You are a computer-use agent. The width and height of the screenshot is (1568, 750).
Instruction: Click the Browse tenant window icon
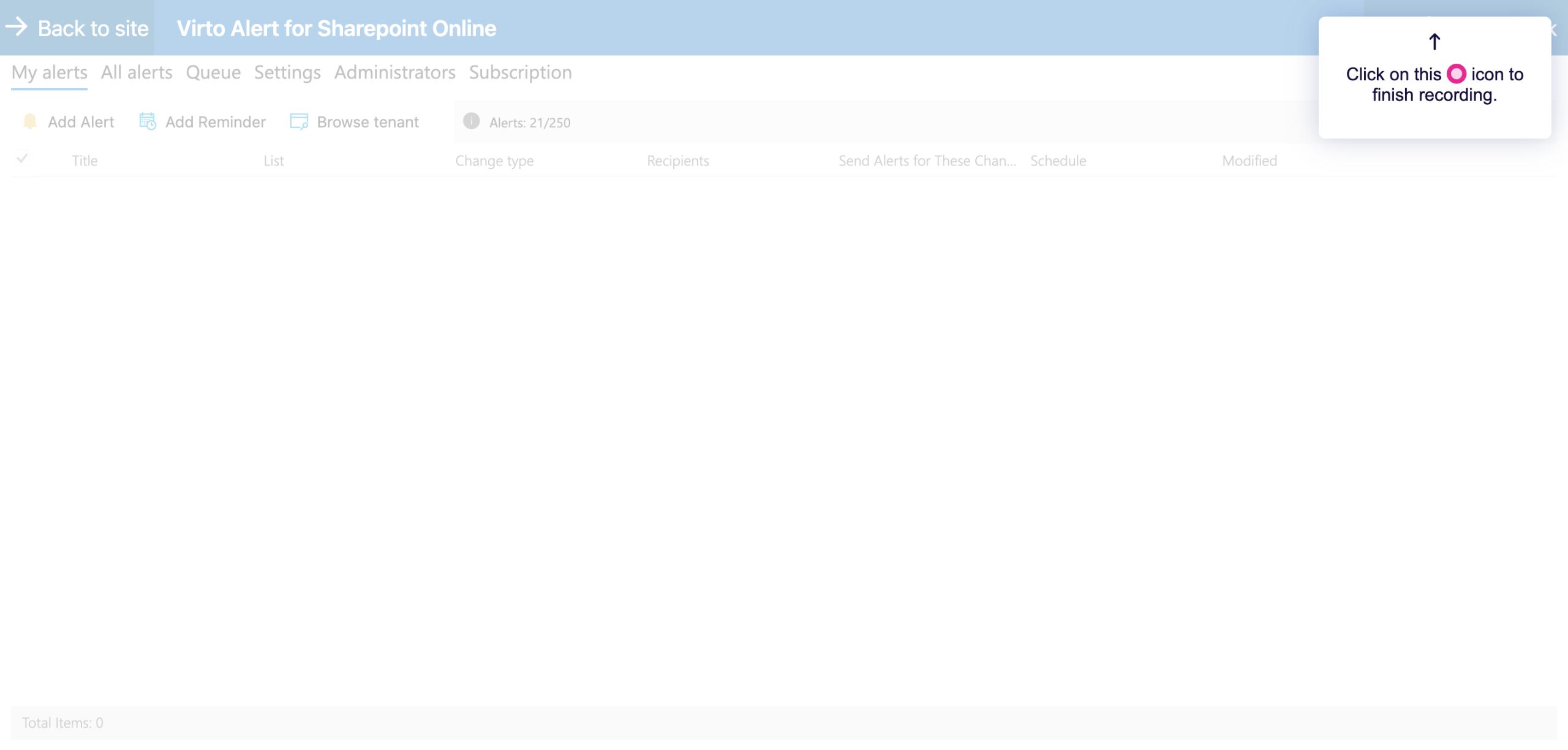point(299,121)
